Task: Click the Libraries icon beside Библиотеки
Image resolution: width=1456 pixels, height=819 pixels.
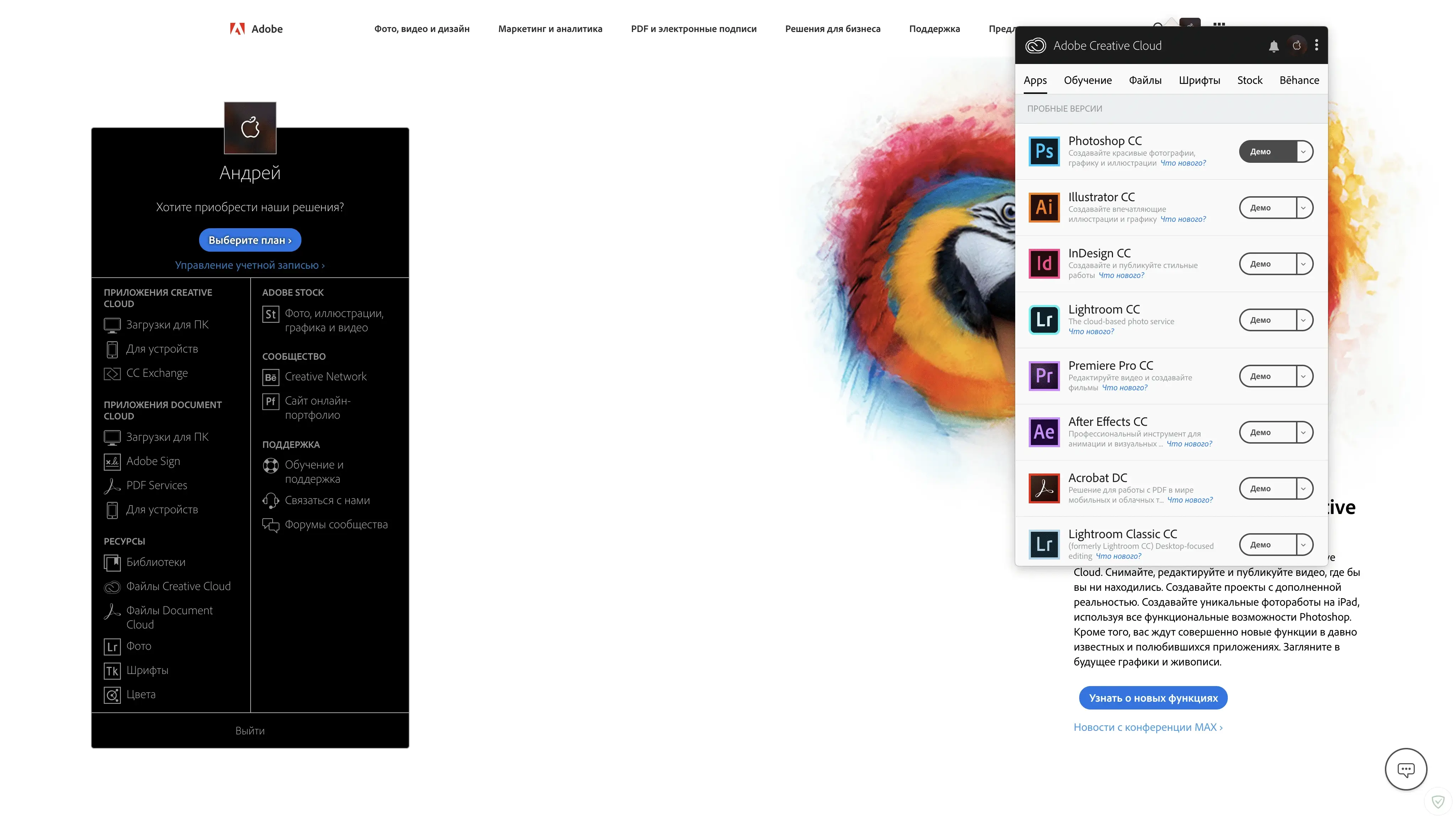Action: [112, 563]
